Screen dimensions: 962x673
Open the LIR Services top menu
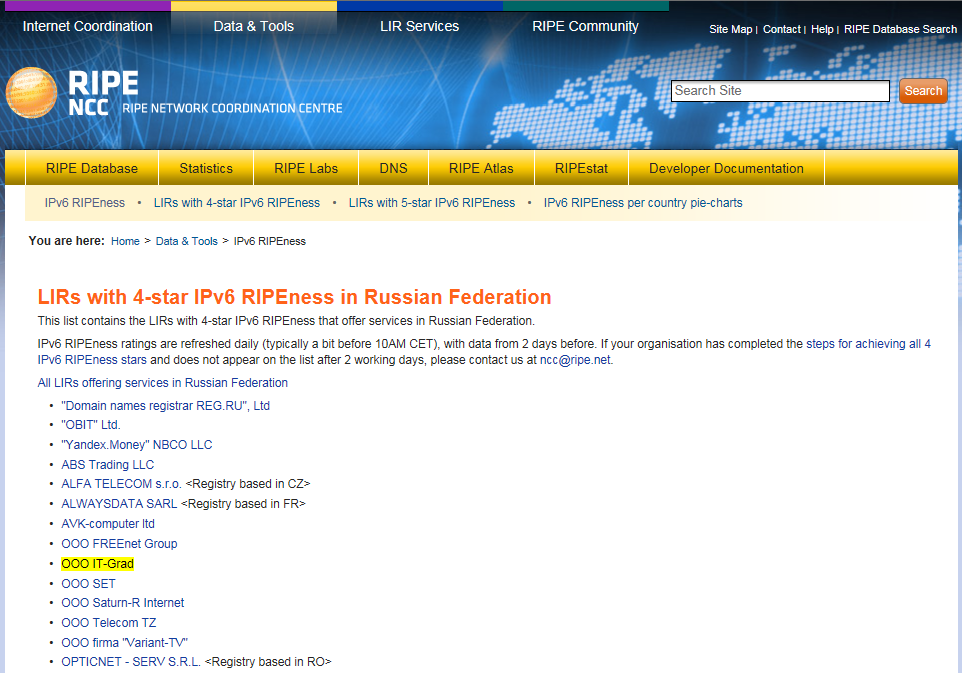(419, 26)
